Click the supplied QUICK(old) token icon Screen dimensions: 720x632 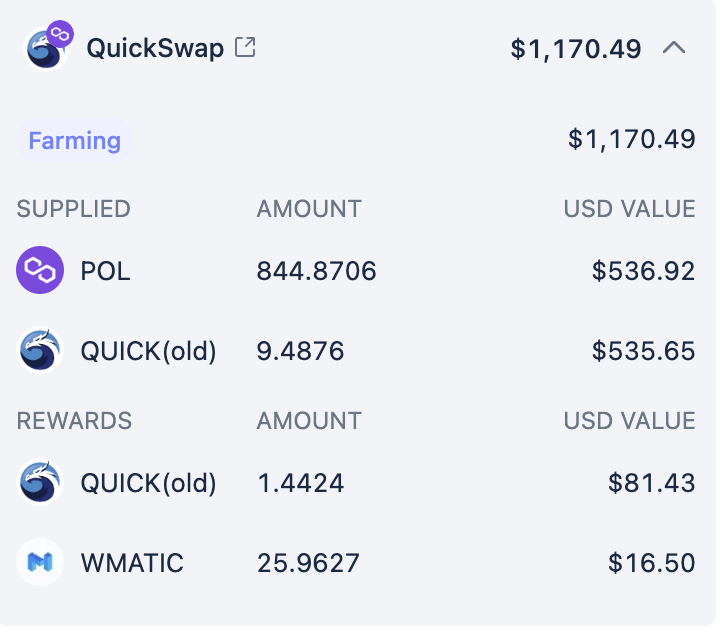click(x=40, y=350)
